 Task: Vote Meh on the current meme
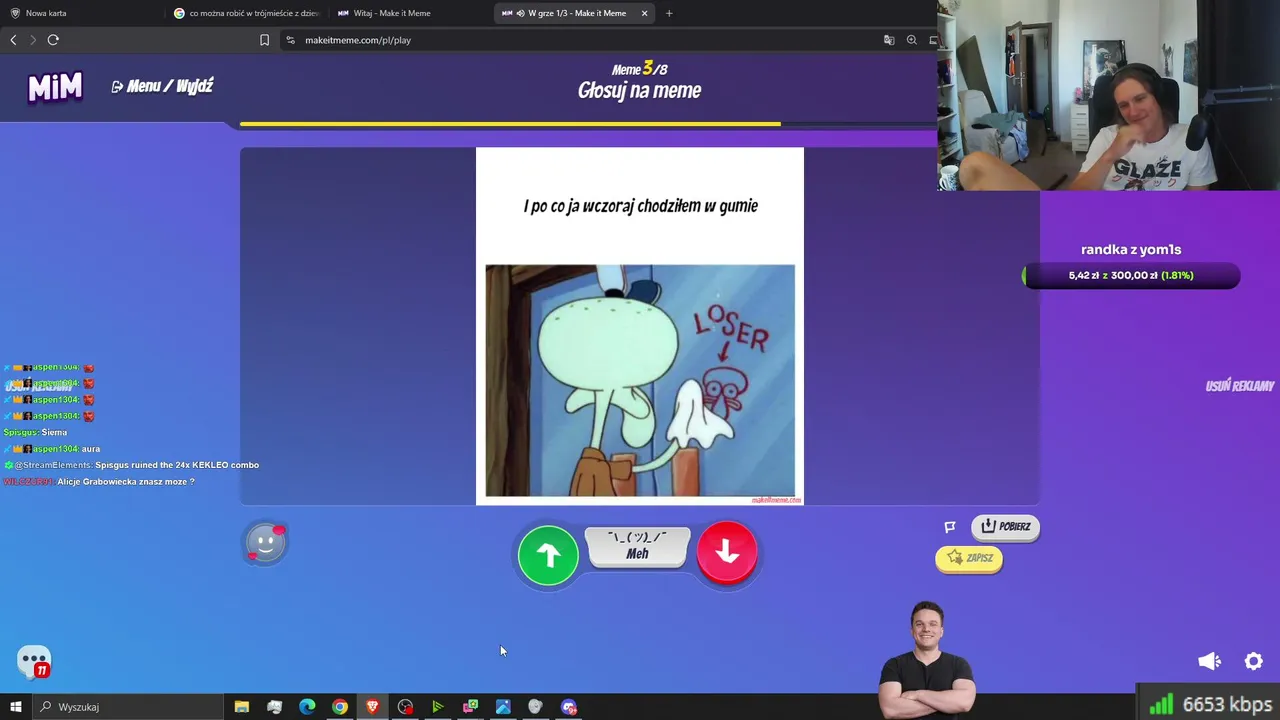[x=637, y=547]
